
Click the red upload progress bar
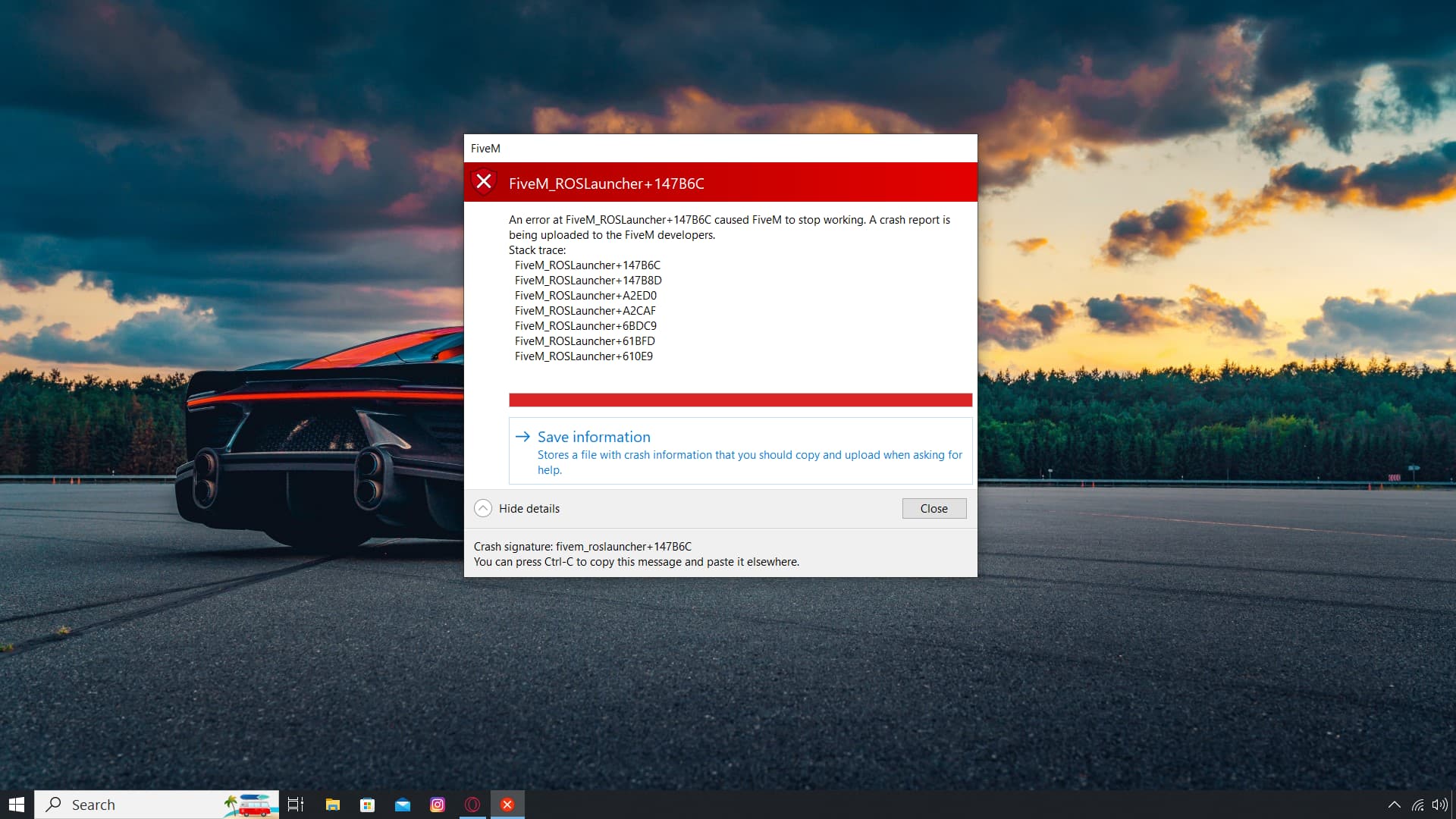[740, 398]
